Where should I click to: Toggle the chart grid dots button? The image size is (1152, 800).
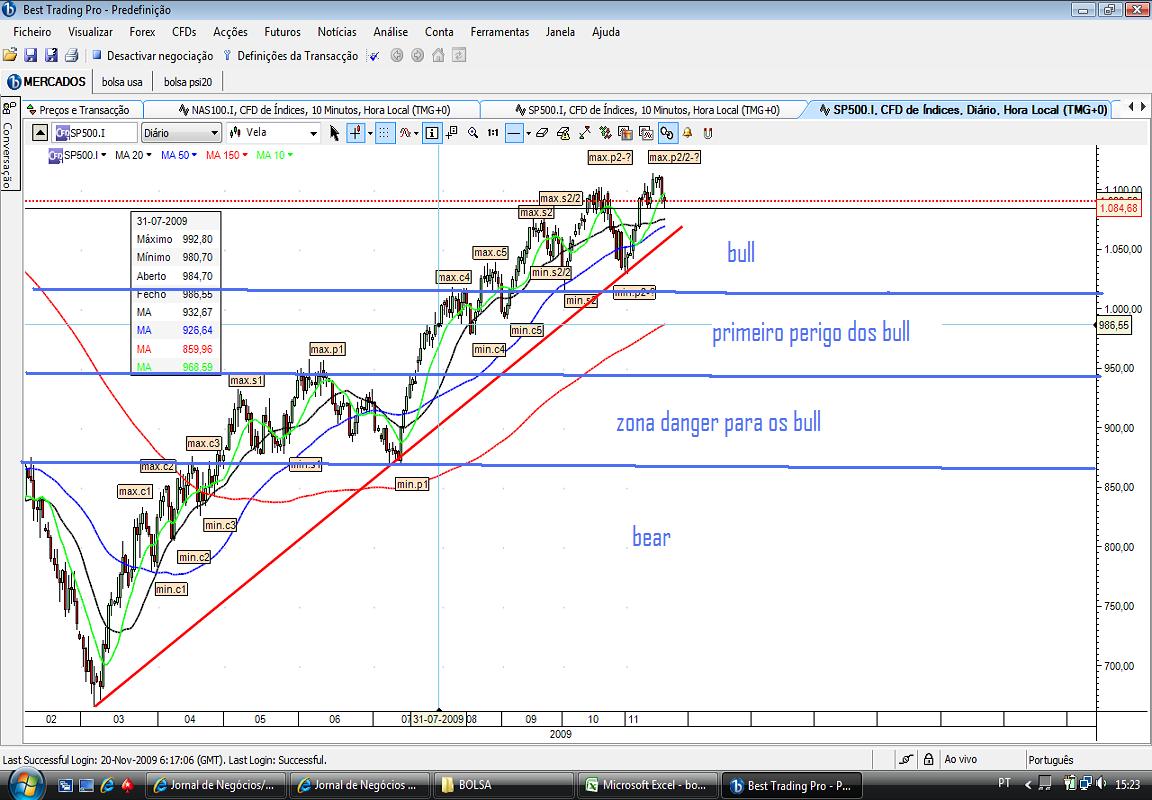pyautogui.click(x=385, y=133)
